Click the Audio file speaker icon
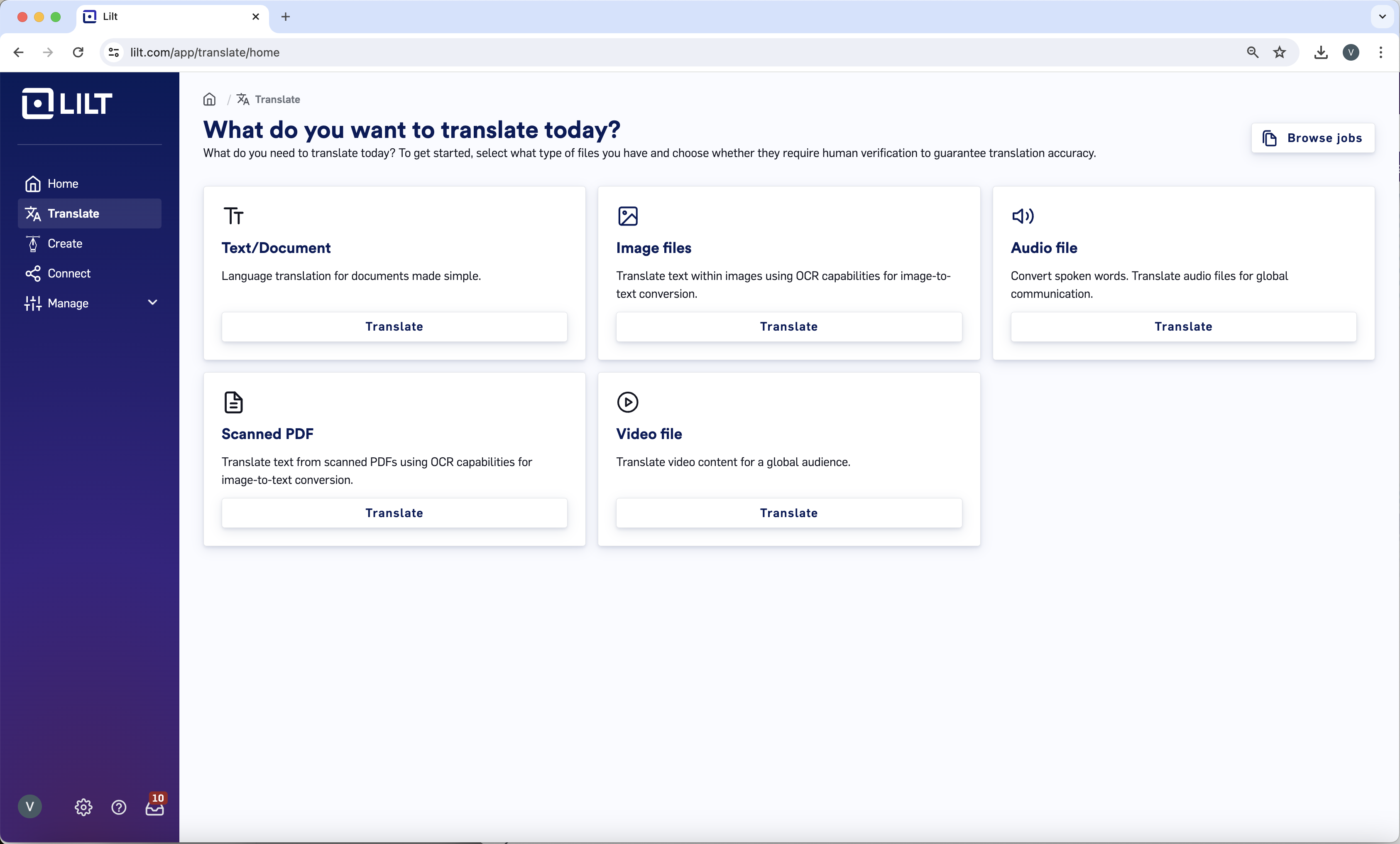The height and width of the screenshot is (844, 1400). click(x=1023, y=216)
